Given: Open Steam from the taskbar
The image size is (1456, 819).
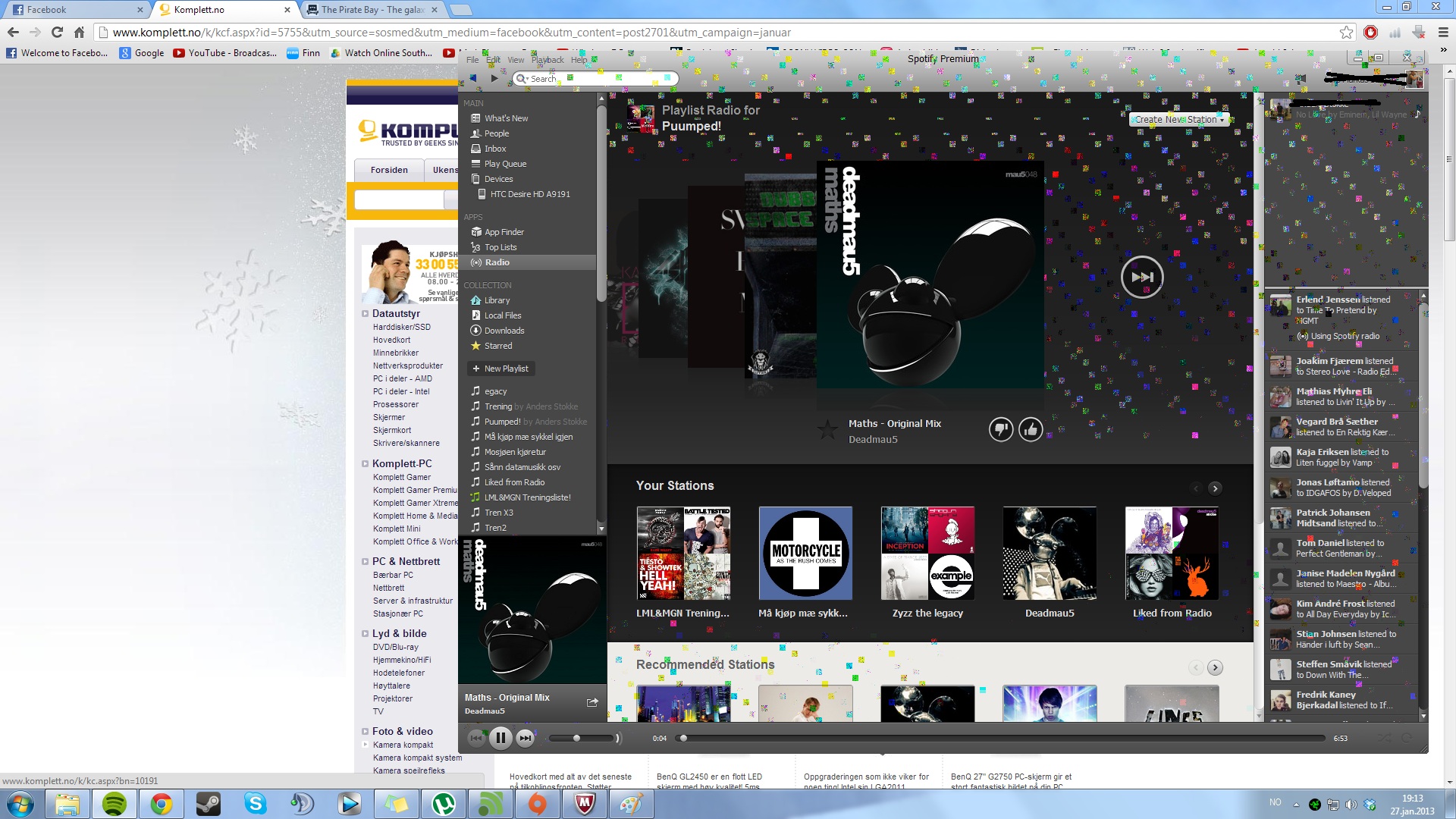Looking at the screenshot, I should pyautogui.click(x=208, y=804).
